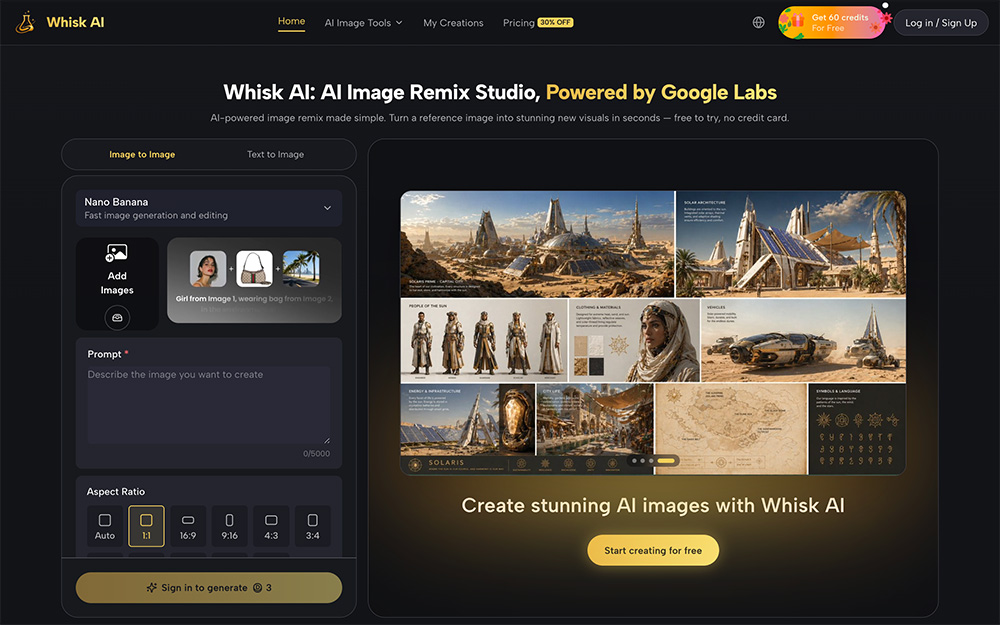This screenshot has width=1000, height=625.
Task: Select the first carousel dot indicator
Action: coord(635,460)
